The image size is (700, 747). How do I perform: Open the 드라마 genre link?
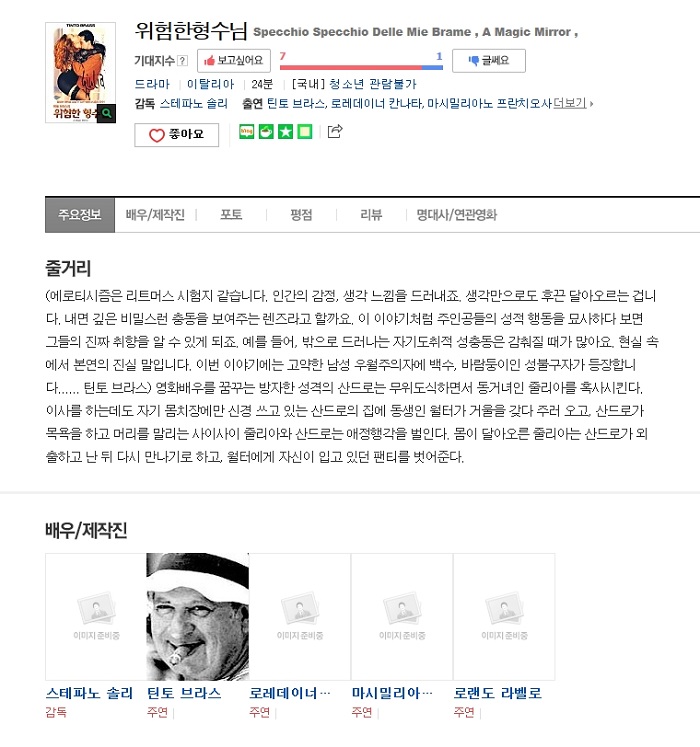[x=152, y=84]
